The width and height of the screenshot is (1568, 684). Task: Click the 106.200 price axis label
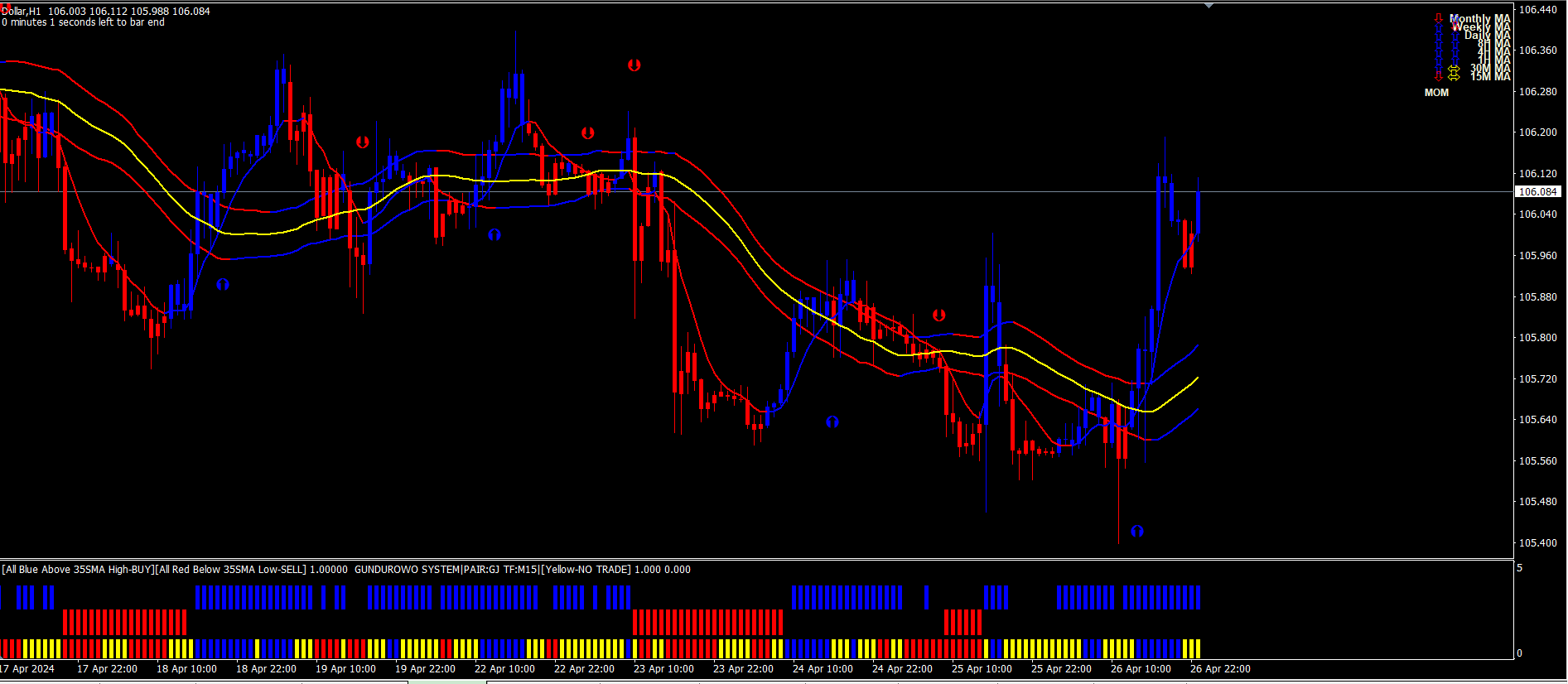(1538, 132)
